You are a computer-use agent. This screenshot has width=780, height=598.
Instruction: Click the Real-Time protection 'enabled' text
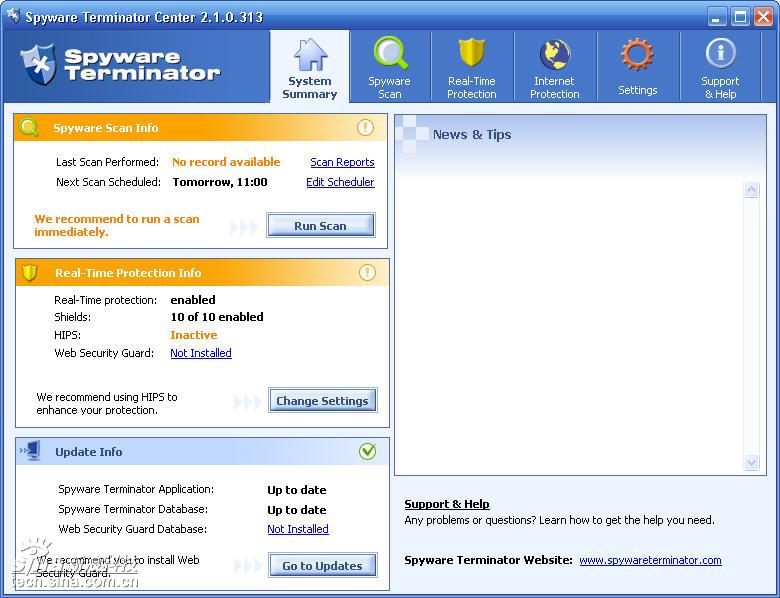pos(193,299)
